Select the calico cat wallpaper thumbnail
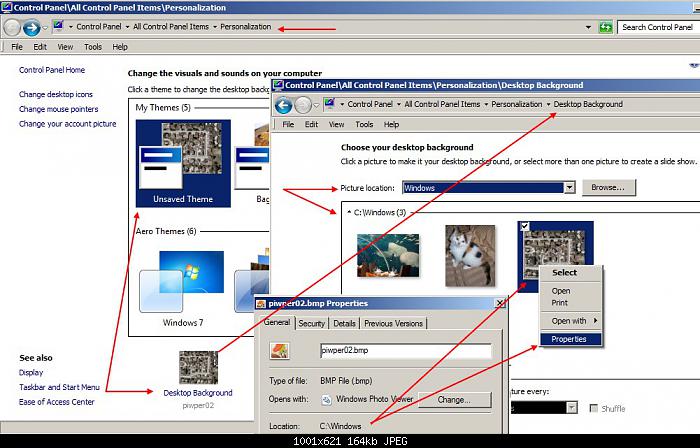700x448 pixels. (470, 255)
